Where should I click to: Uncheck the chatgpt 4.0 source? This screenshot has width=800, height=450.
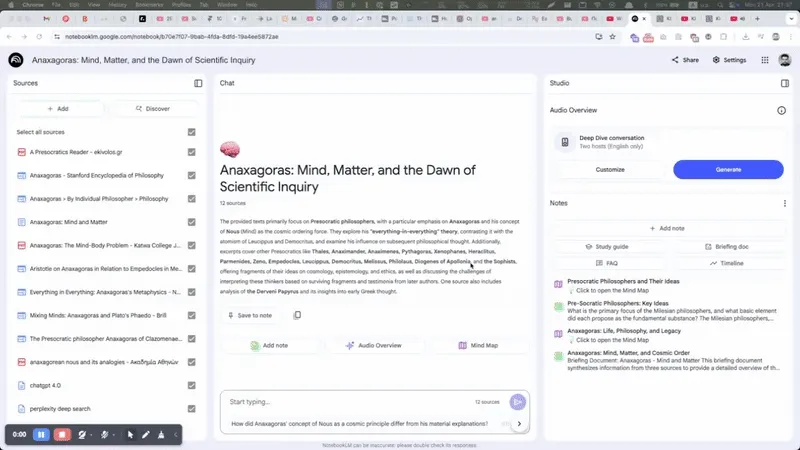[191, 385]
